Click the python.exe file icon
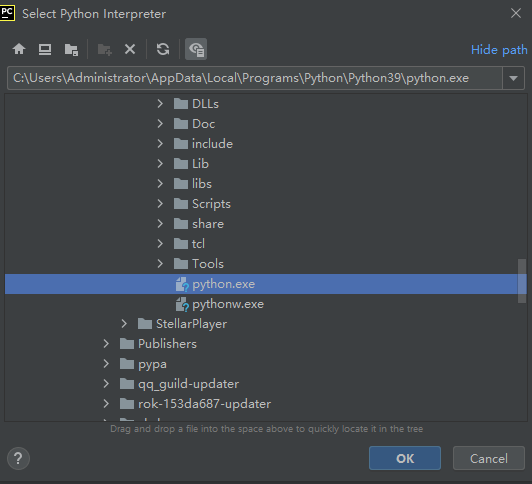The image size is (532, 484). tap(182, 284)
